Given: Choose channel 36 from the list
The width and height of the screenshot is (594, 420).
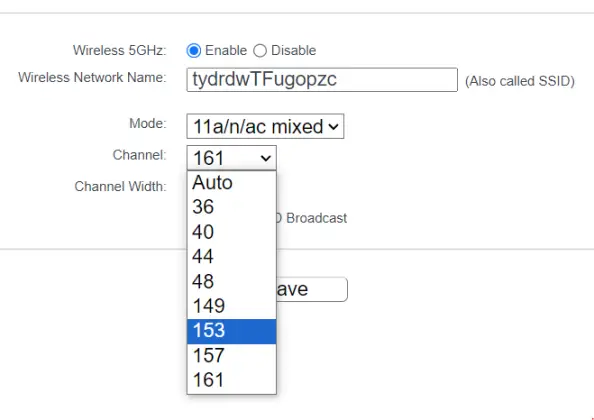Looking at the screenshot, I should tap(231, 207).
